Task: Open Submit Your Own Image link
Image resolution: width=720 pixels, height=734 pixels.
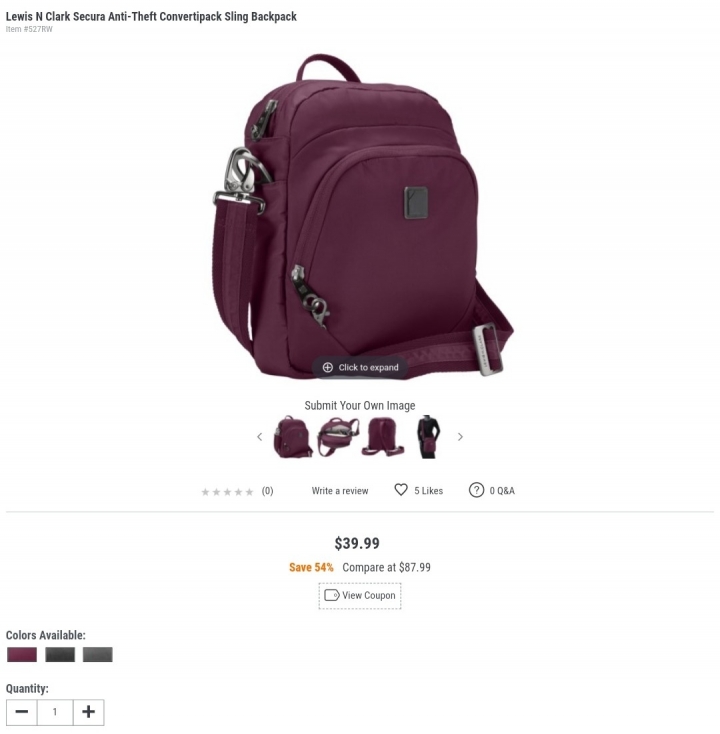Action: 360,405
